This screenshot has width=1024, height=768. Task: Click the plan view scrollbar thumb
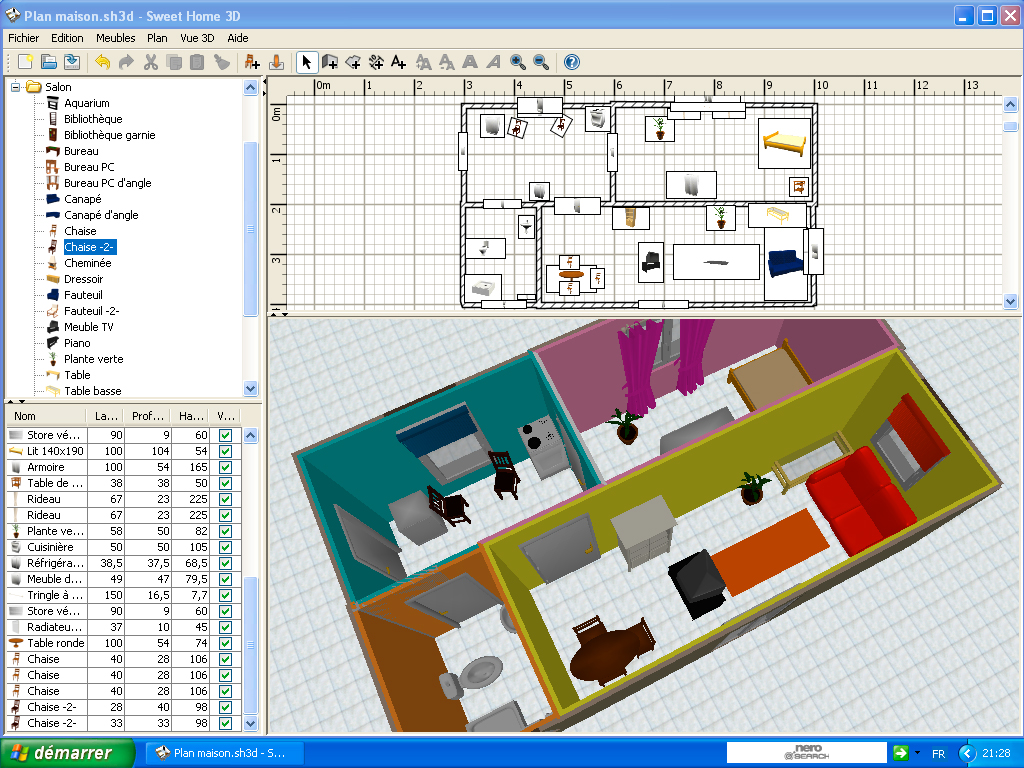(x=1010, y=127)
